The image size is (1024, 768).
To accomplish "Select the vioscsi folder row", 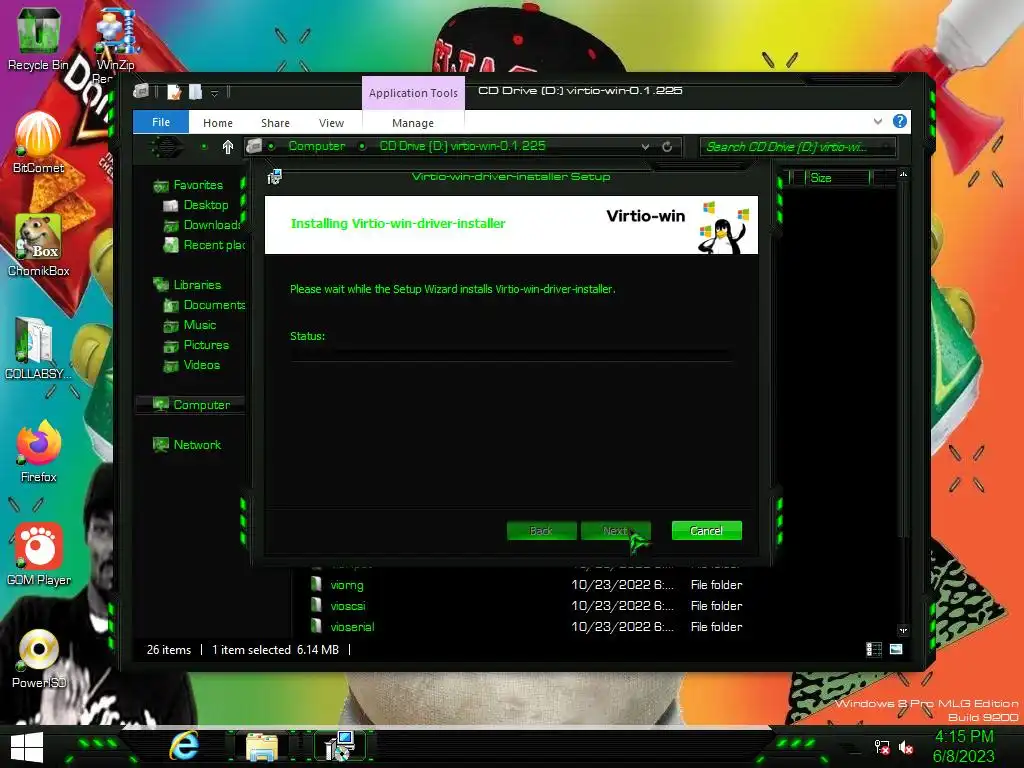I will point(528,606).
